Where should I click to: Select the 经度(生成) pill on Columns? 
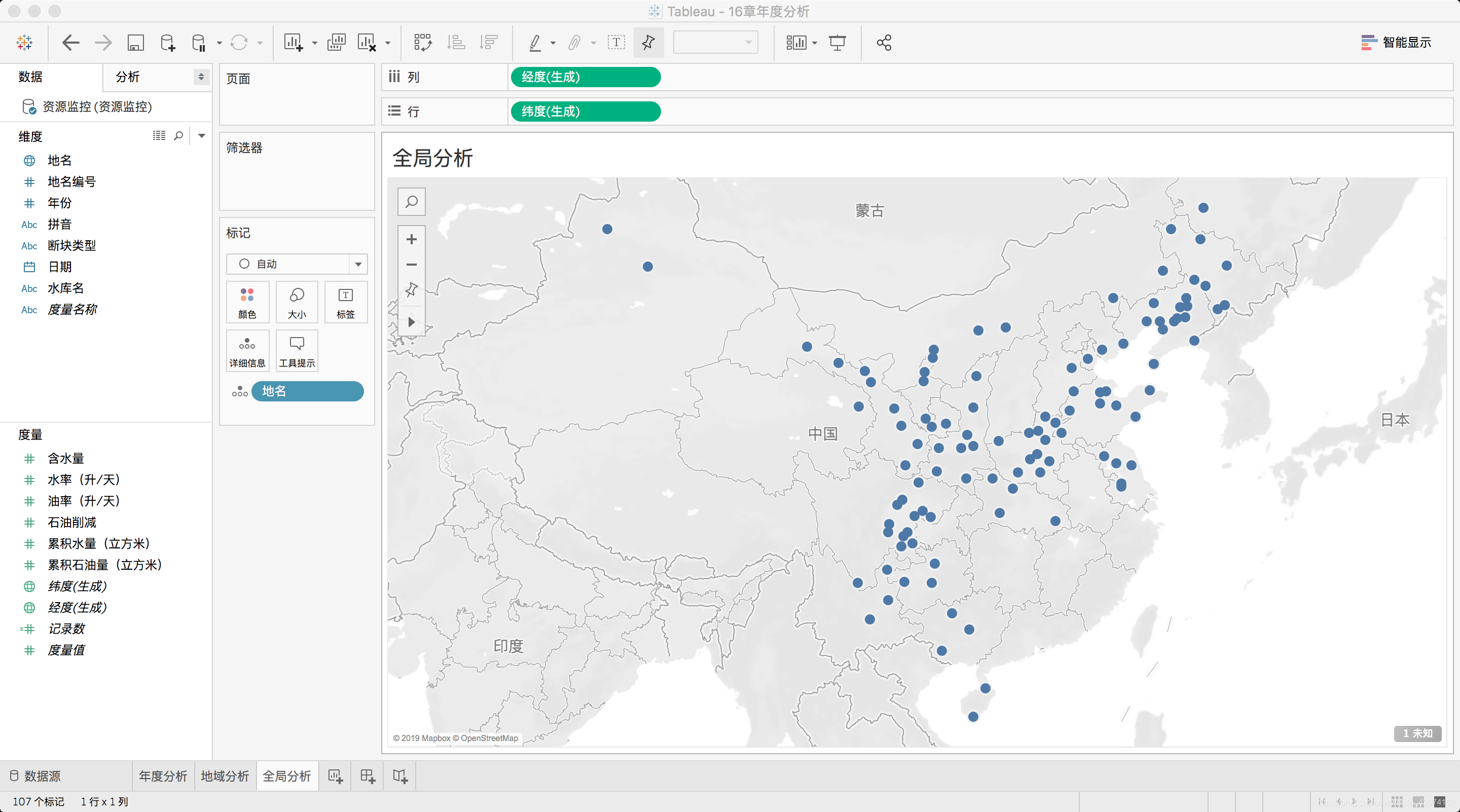(x=585, y=77)
